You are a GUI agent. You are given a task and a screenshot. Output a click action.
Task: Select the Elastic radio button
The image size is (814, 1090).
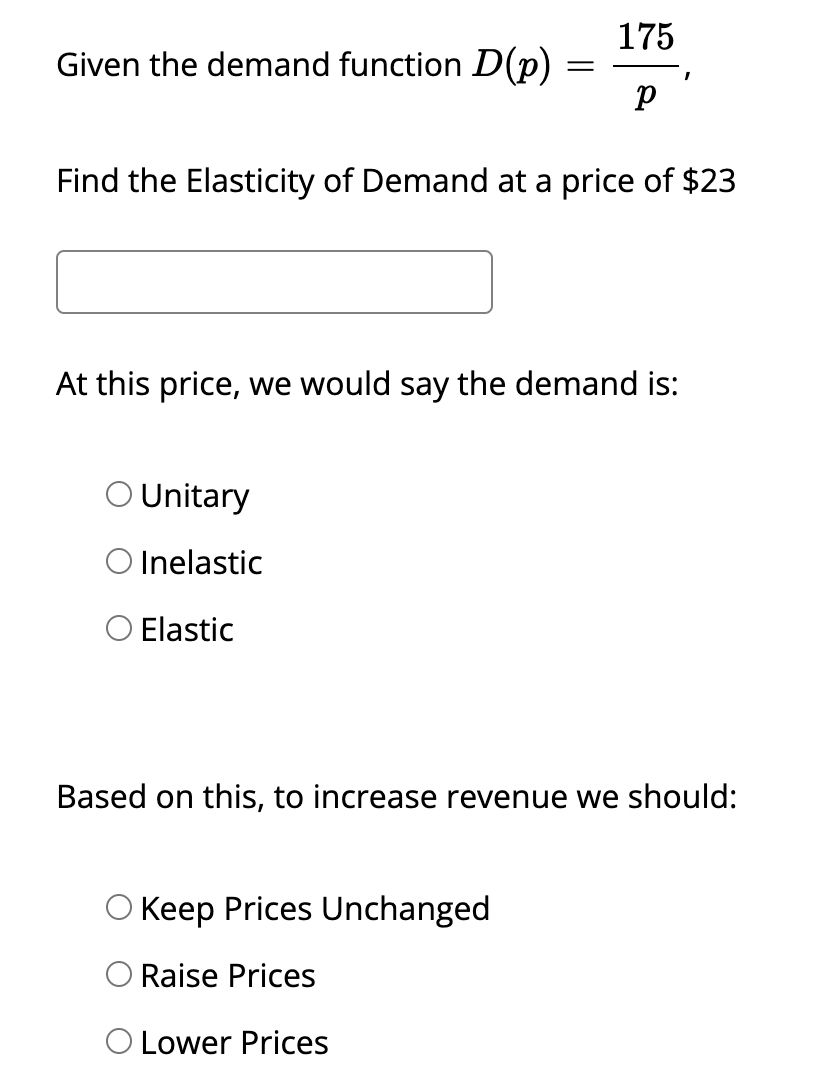click(121, 627)
